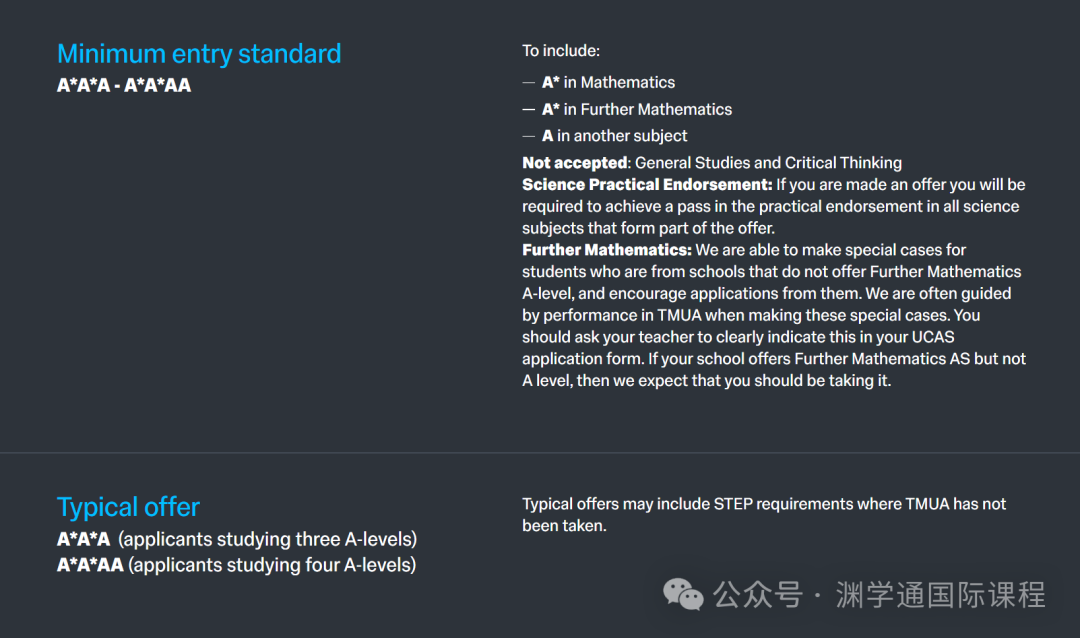Screen dimensions: 1080x638
Task: Click the 'Not accepted' bold label
Action: [x=574, y=163]
